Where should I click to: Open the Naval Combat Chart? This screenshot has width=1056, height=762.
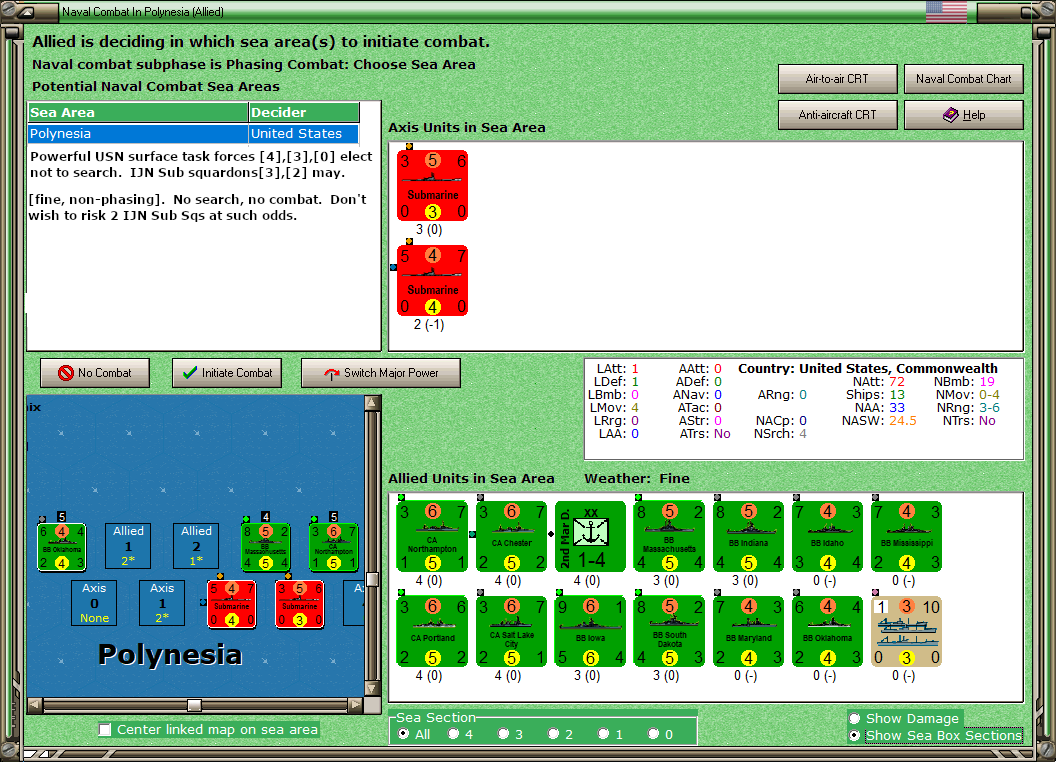[964, 79]
